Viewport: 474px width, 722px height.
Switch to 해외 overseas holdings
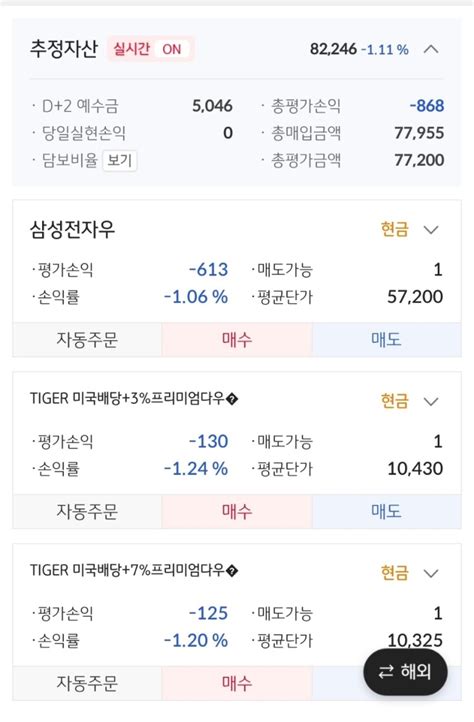click(x=405, y=672)
